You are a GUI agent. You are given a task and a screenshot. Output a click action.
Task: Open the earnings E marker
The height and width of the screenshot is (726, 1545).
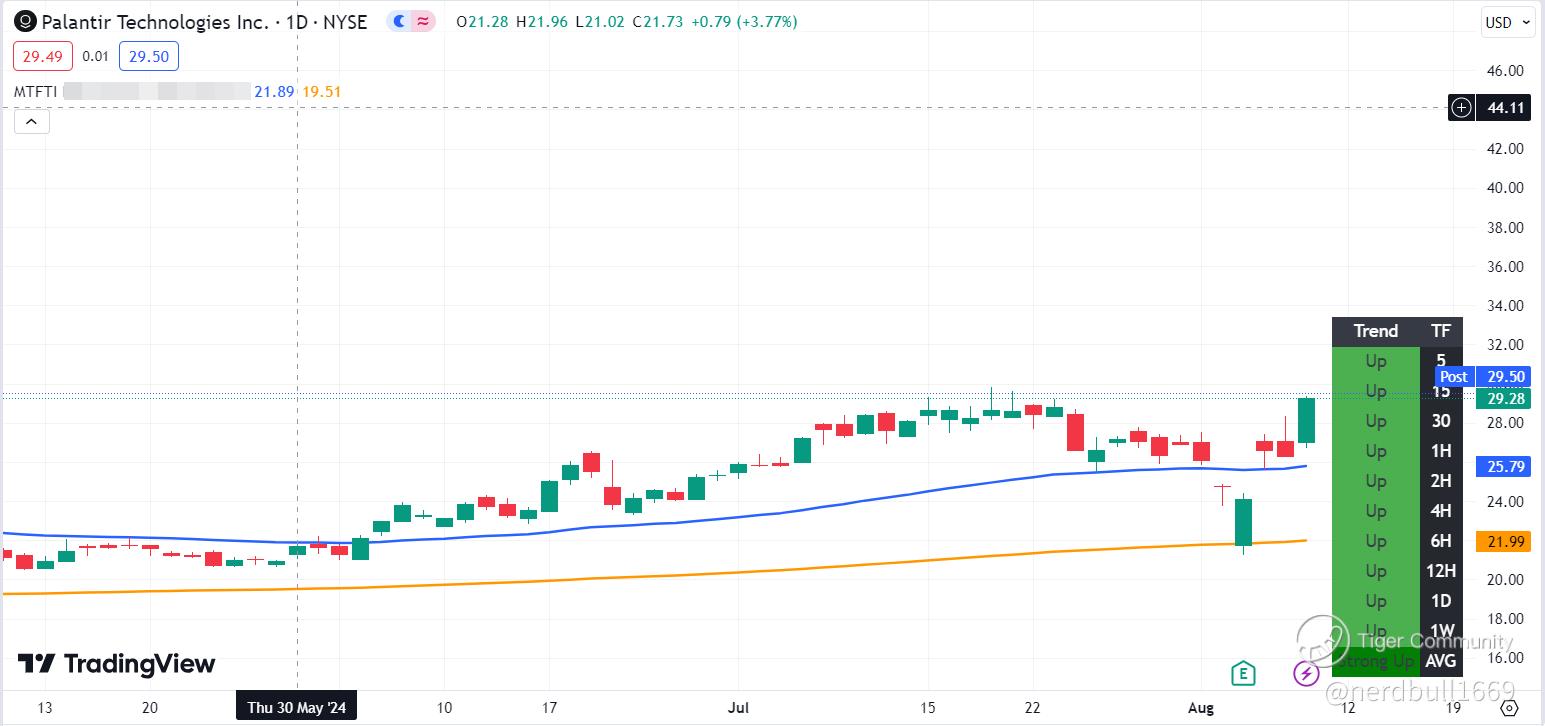click(x=1243, y=673)
